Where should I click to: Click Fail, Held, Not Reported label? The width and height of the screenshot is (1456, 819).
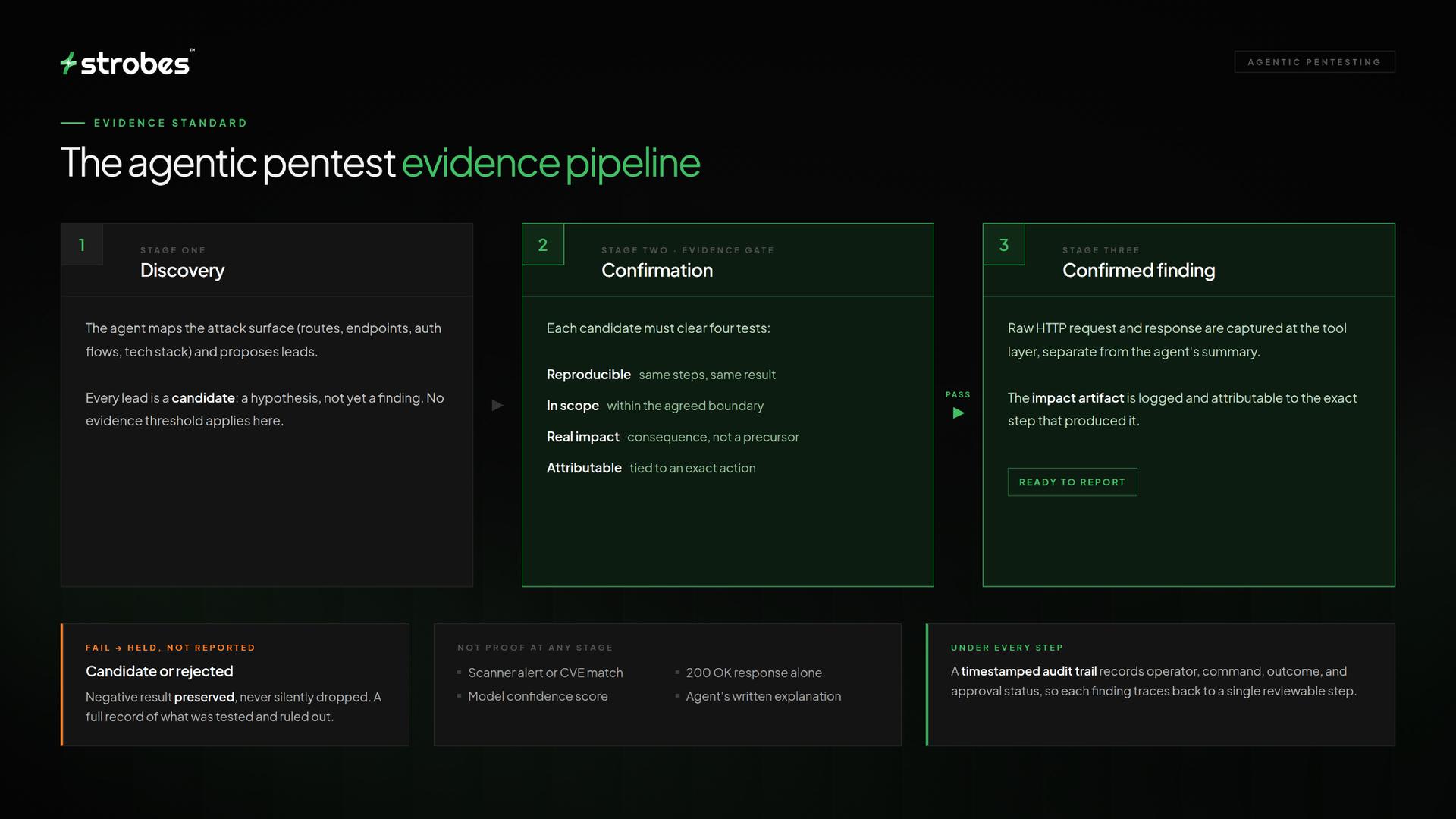[x=171, y=648]
